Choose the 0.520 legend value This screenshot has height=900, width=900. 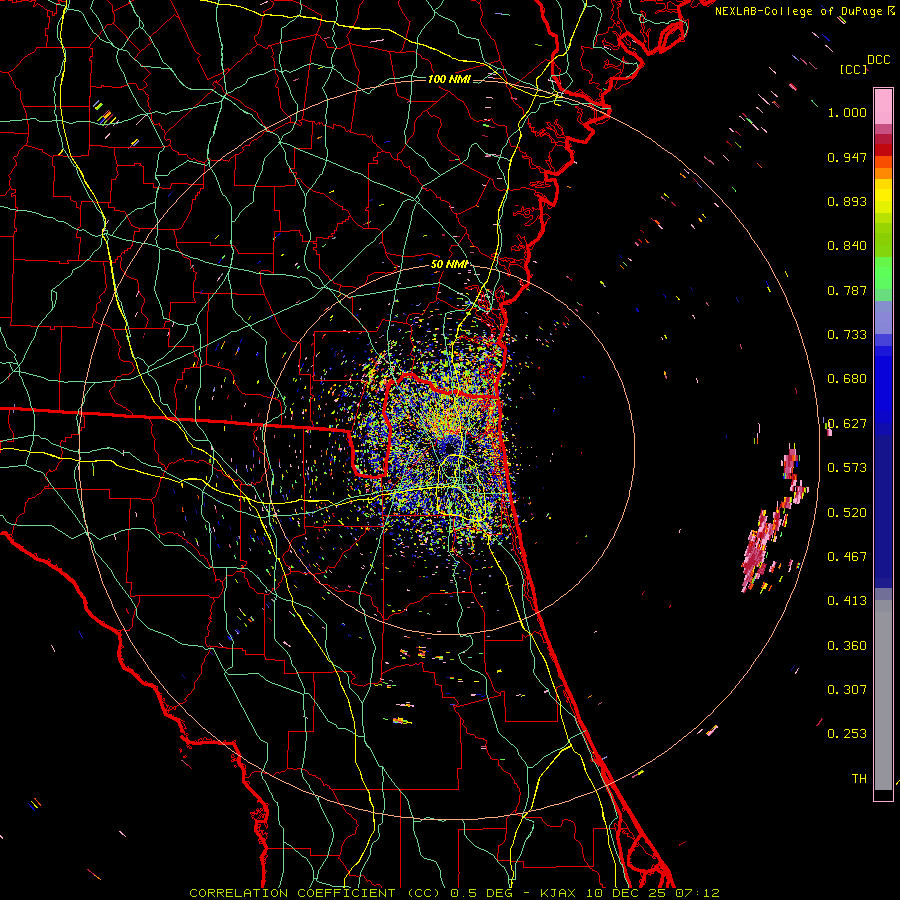[x=847, y=512]
